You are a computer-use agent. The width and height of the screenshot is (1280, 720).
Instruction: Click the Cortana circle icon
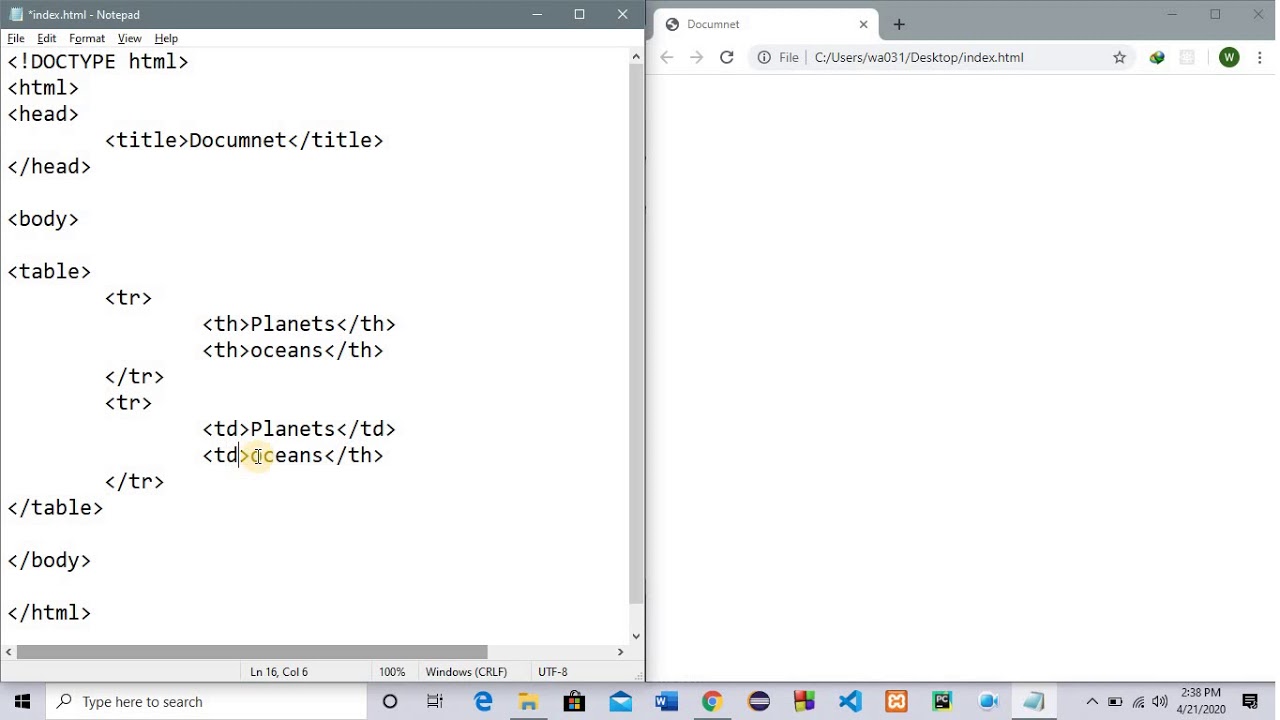390,702
